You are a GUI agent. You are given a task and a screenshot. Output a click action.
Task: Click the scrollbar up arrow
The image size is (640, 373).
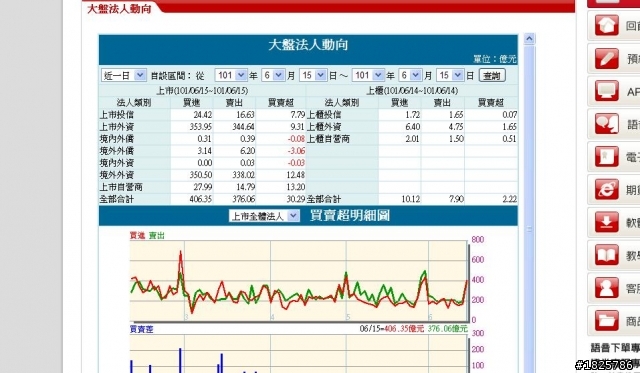point(529,39)
